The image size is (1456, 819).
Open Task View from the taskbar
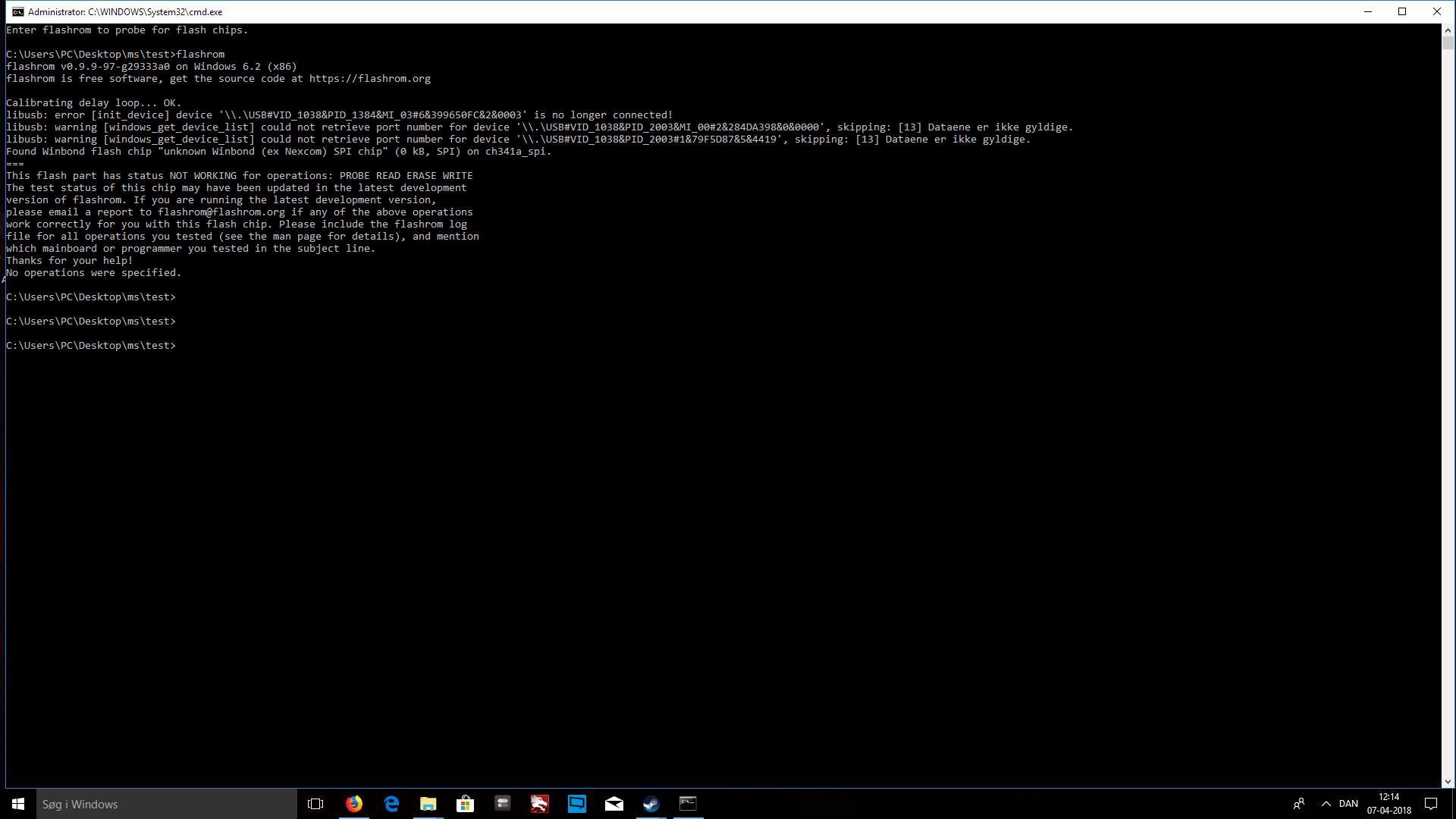tap(315, 804)
